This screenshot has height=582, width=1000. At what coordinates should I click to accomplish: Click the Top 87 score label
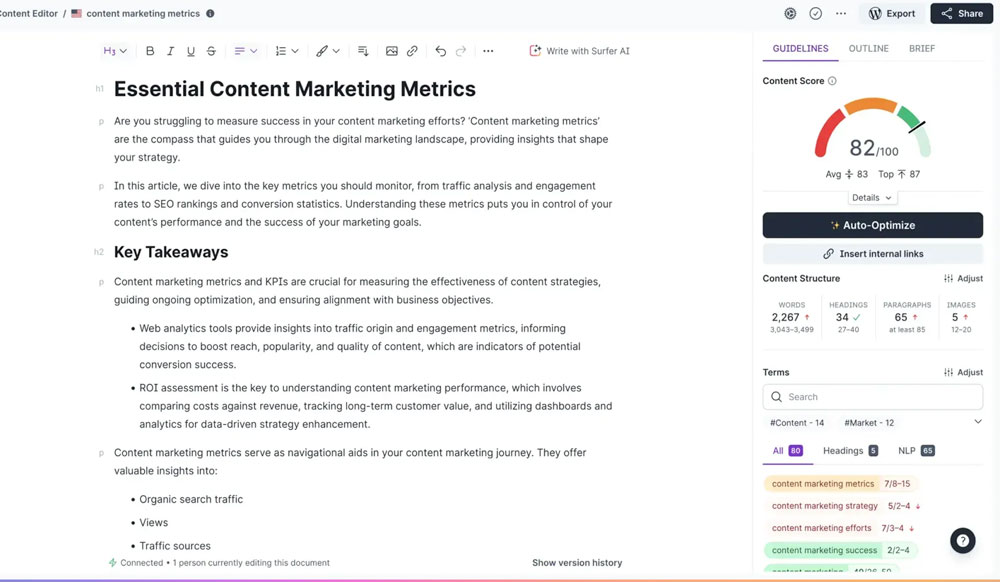tap(899, 174)
